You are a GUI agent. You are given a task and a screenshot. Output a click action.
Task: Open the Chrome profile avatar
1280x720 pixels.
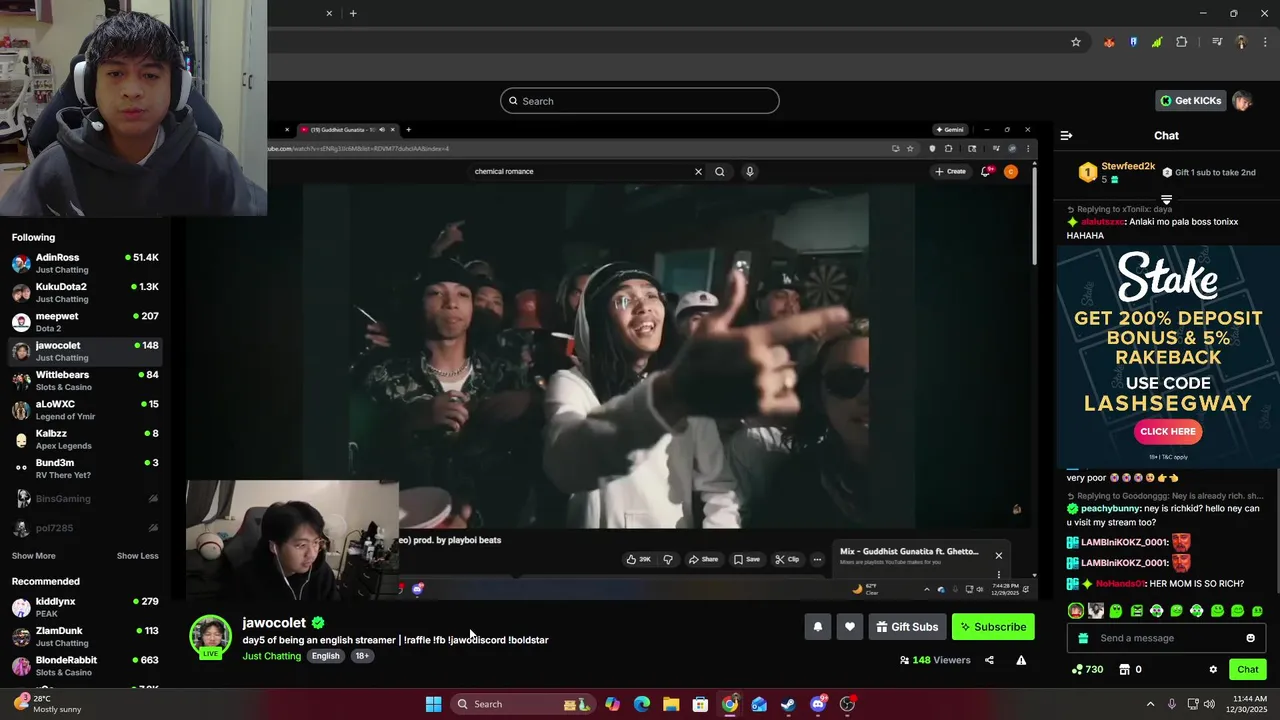(x=1241, y=42)
